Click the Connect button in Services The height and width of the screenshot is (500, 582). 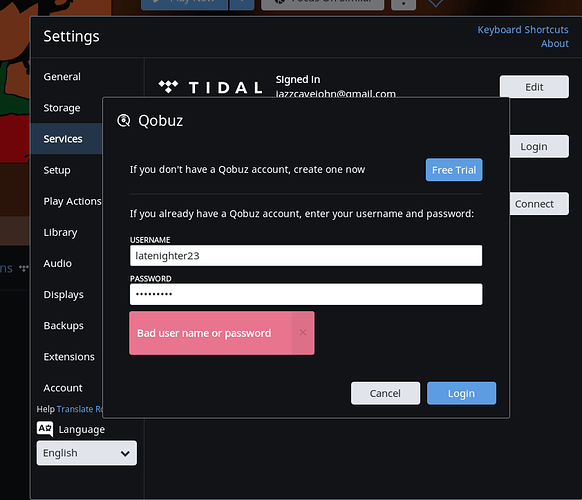pos(539,204)
